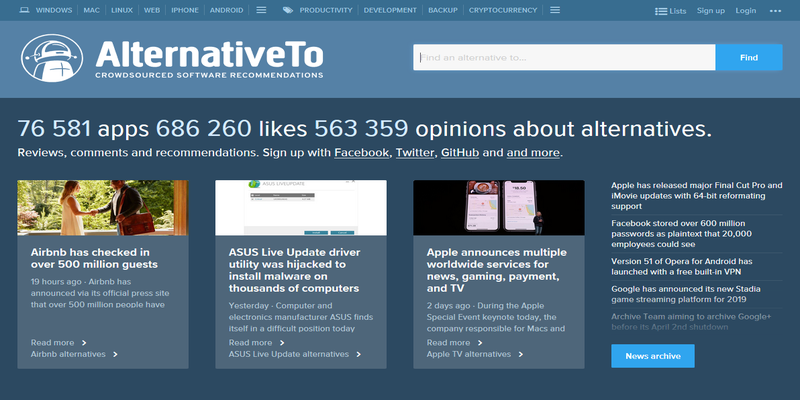Click arrow next to ASUS Read more
Viewport: 800px width, 400px height.
282,343
